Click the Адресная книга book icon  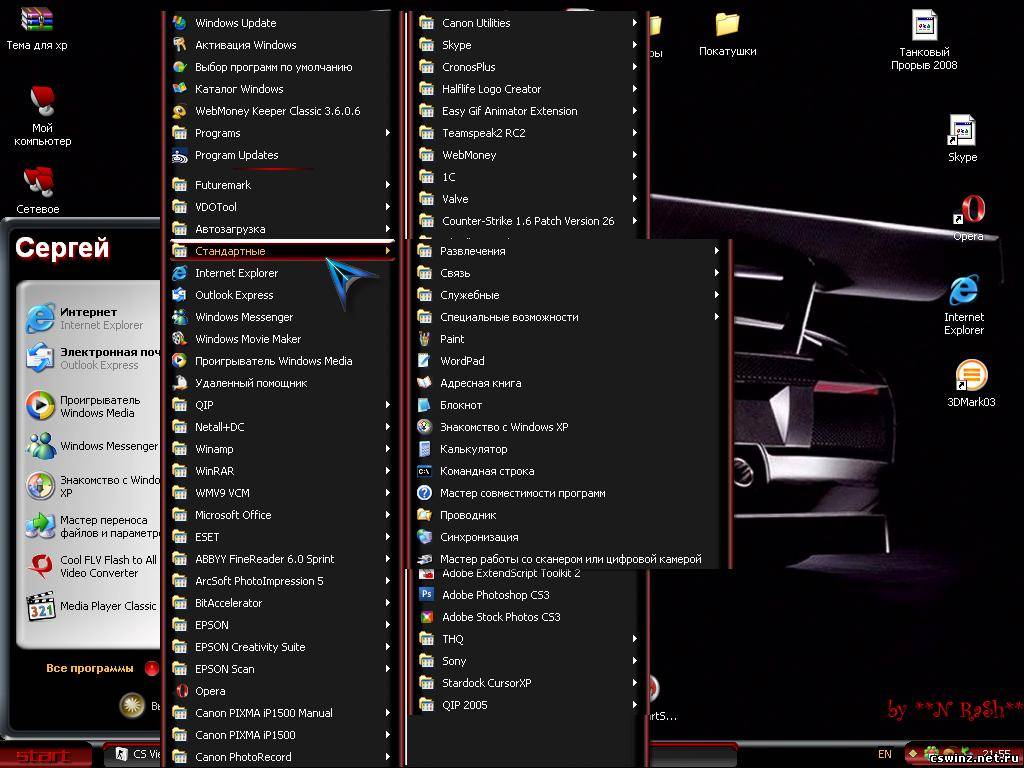424,383
